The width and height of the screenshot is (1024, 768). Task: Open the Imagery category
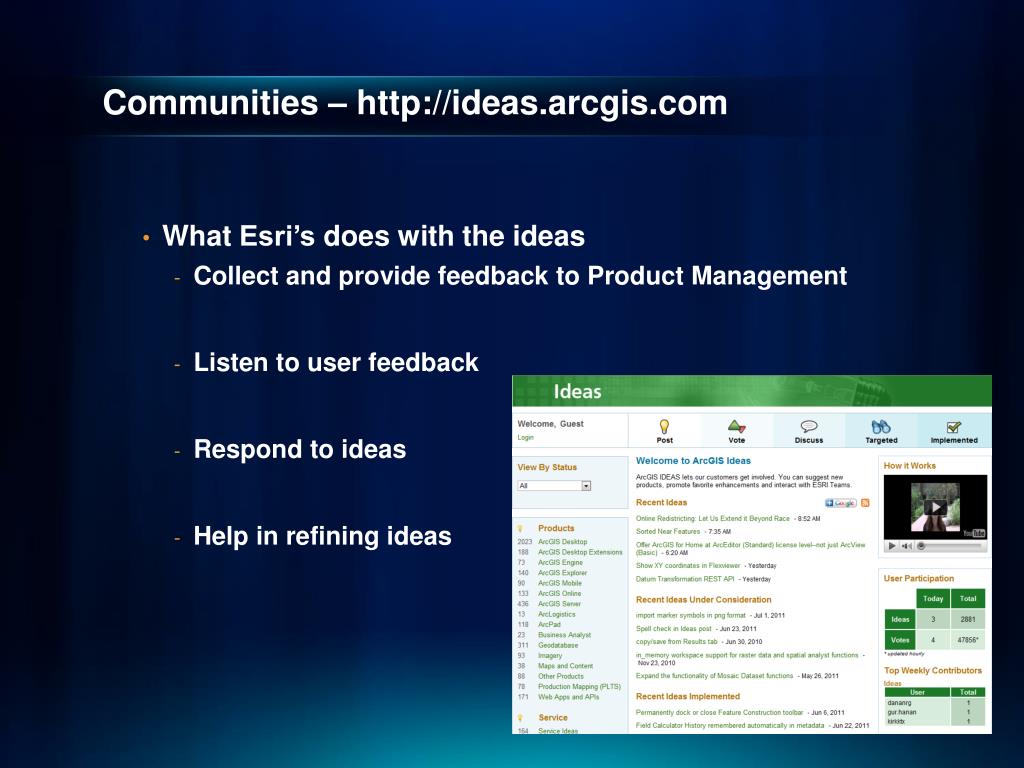click(x=550, y=656)
